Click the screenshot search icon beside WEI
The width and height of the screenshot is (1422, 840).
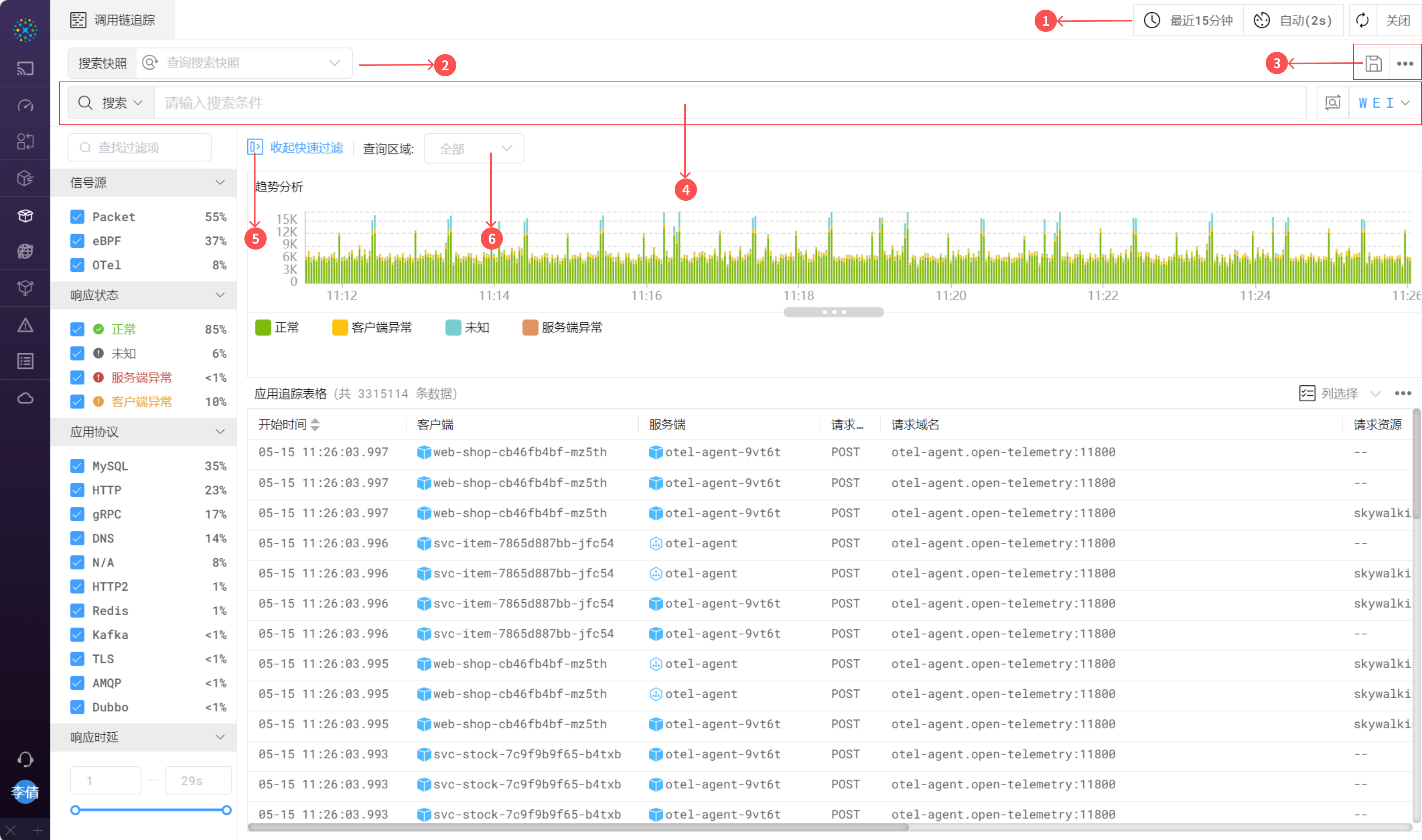point(1332,103)
